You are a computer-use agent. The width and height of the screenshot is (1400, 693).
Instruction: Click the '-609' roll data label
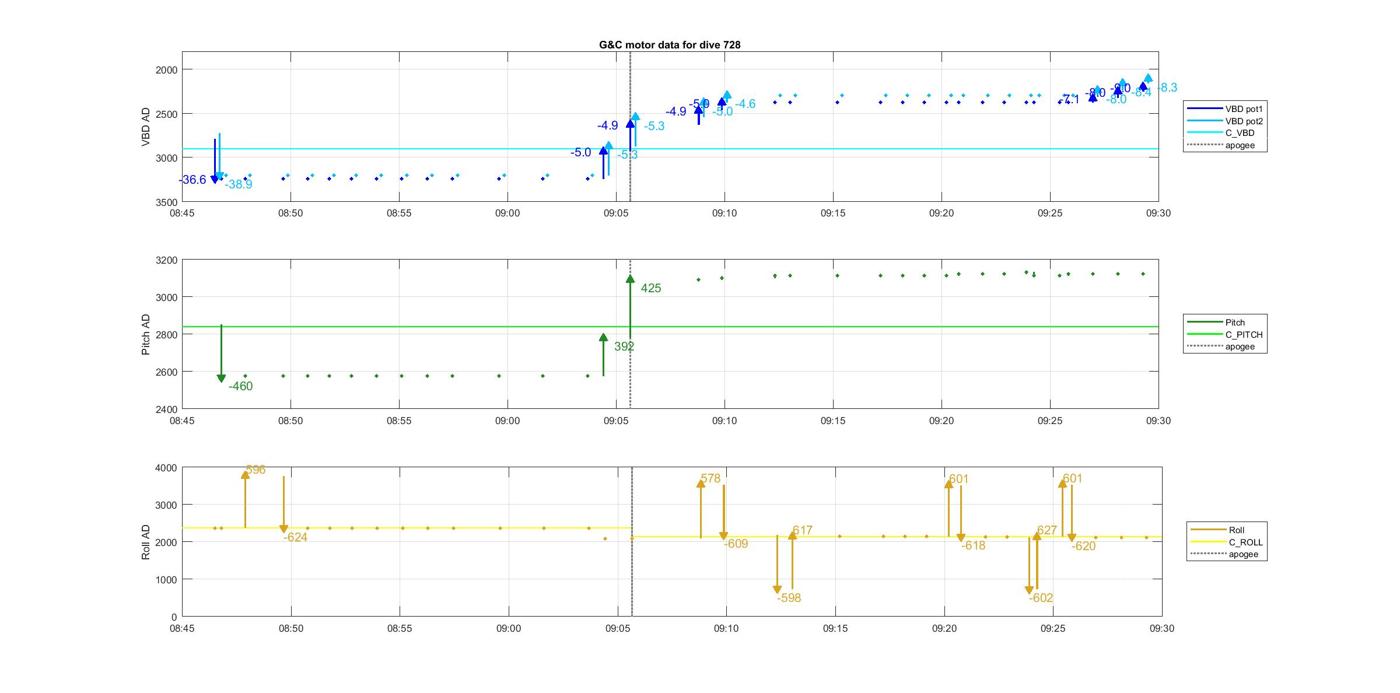tap(736, 544)
